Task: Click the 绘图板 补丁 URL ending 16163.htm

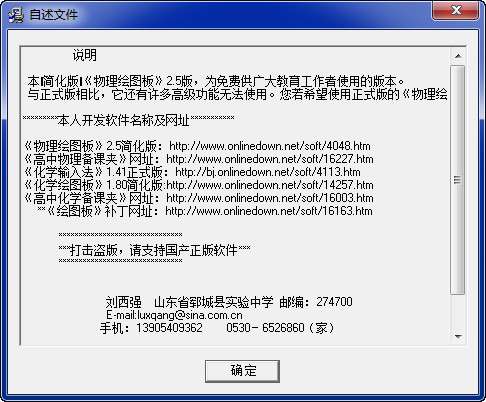Action: (x=269, y=211)
